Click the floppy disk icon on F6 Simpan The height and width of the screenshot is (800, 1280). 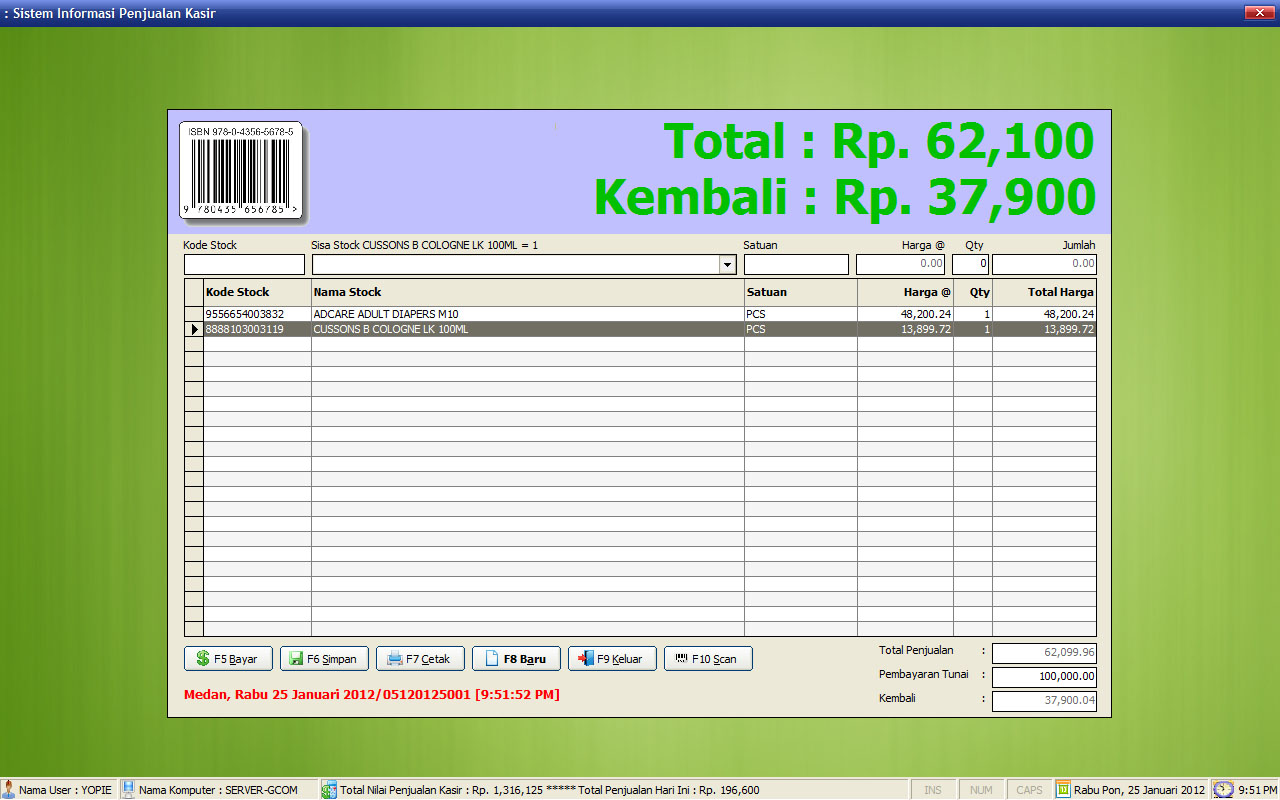296,659
